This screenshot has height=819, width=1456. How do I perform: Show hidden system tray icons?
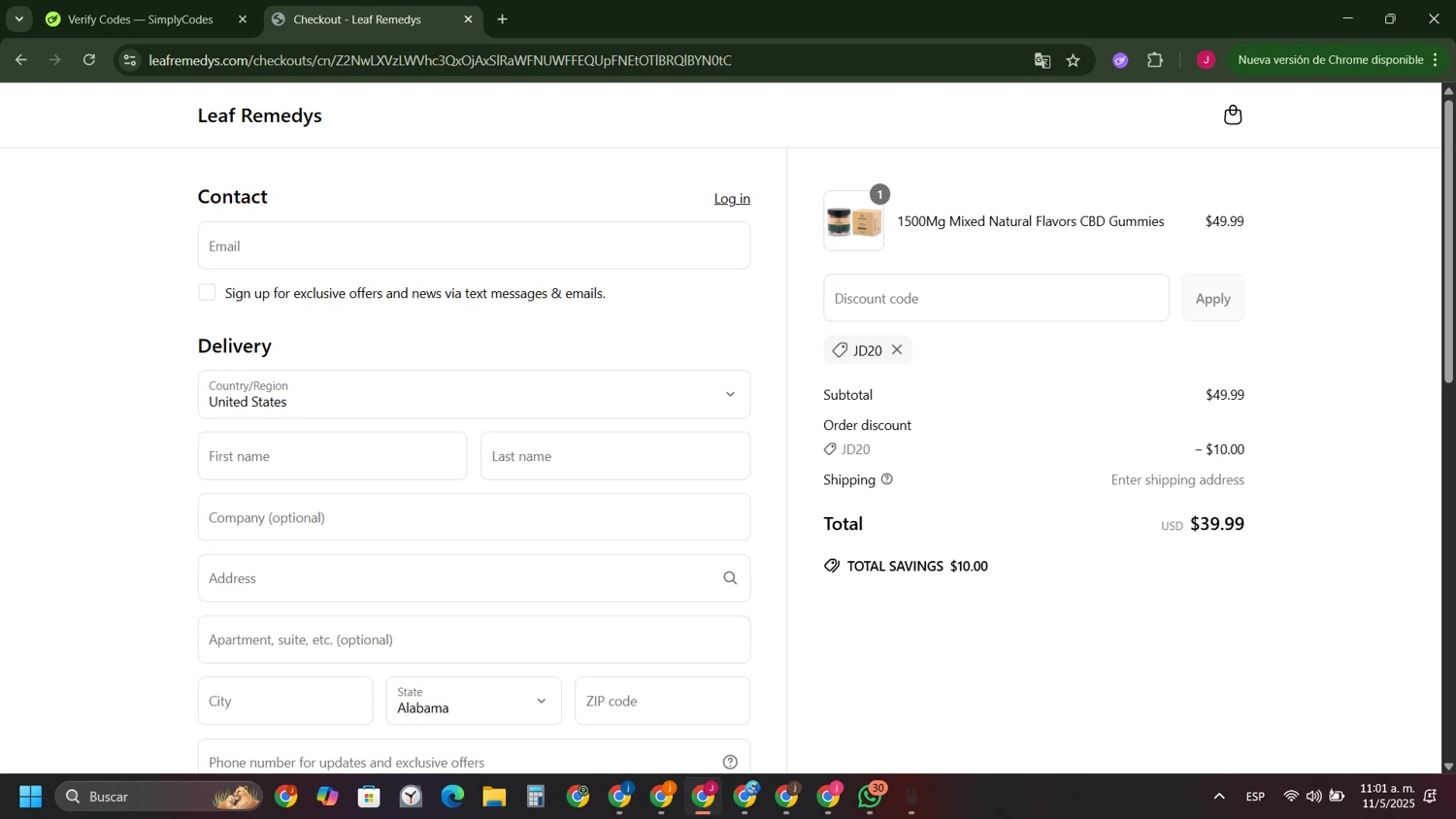point(1219,797)
